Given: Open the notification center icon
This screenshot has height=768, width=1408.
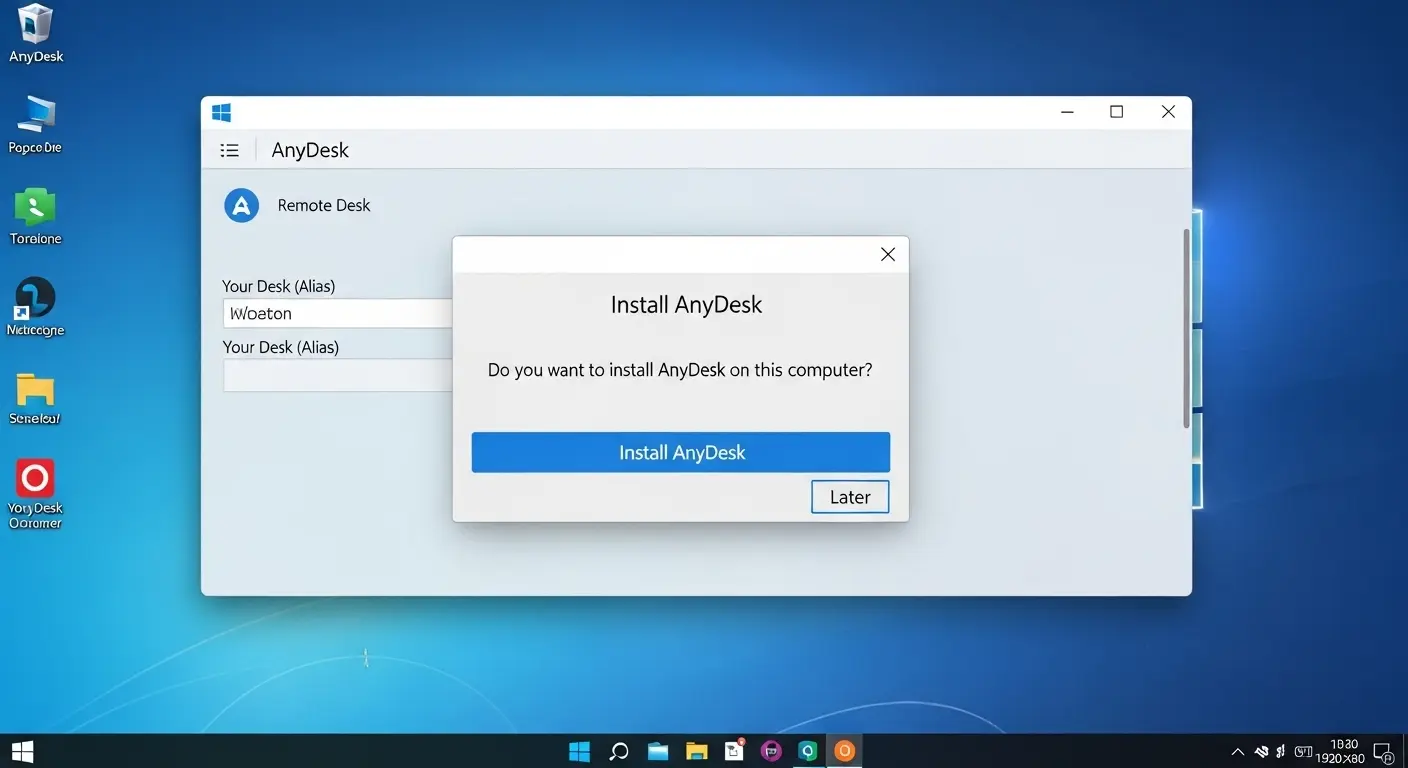Looking at the screenshot, I should pos(1384,752).
